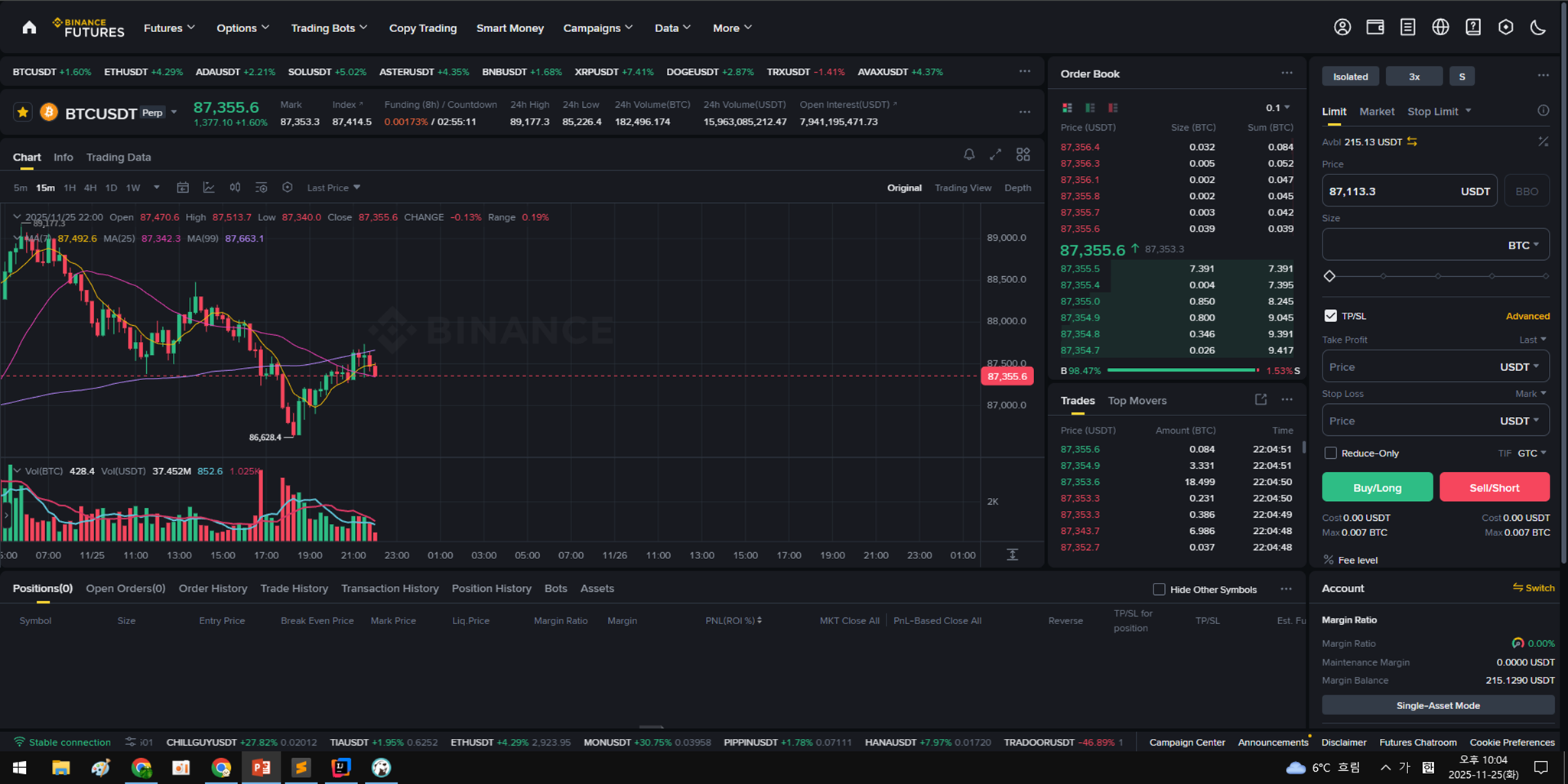The width and height of the screenshot is (1568, 784).
Task: Switch chart to Trading View mode
Action: [963, 187]
